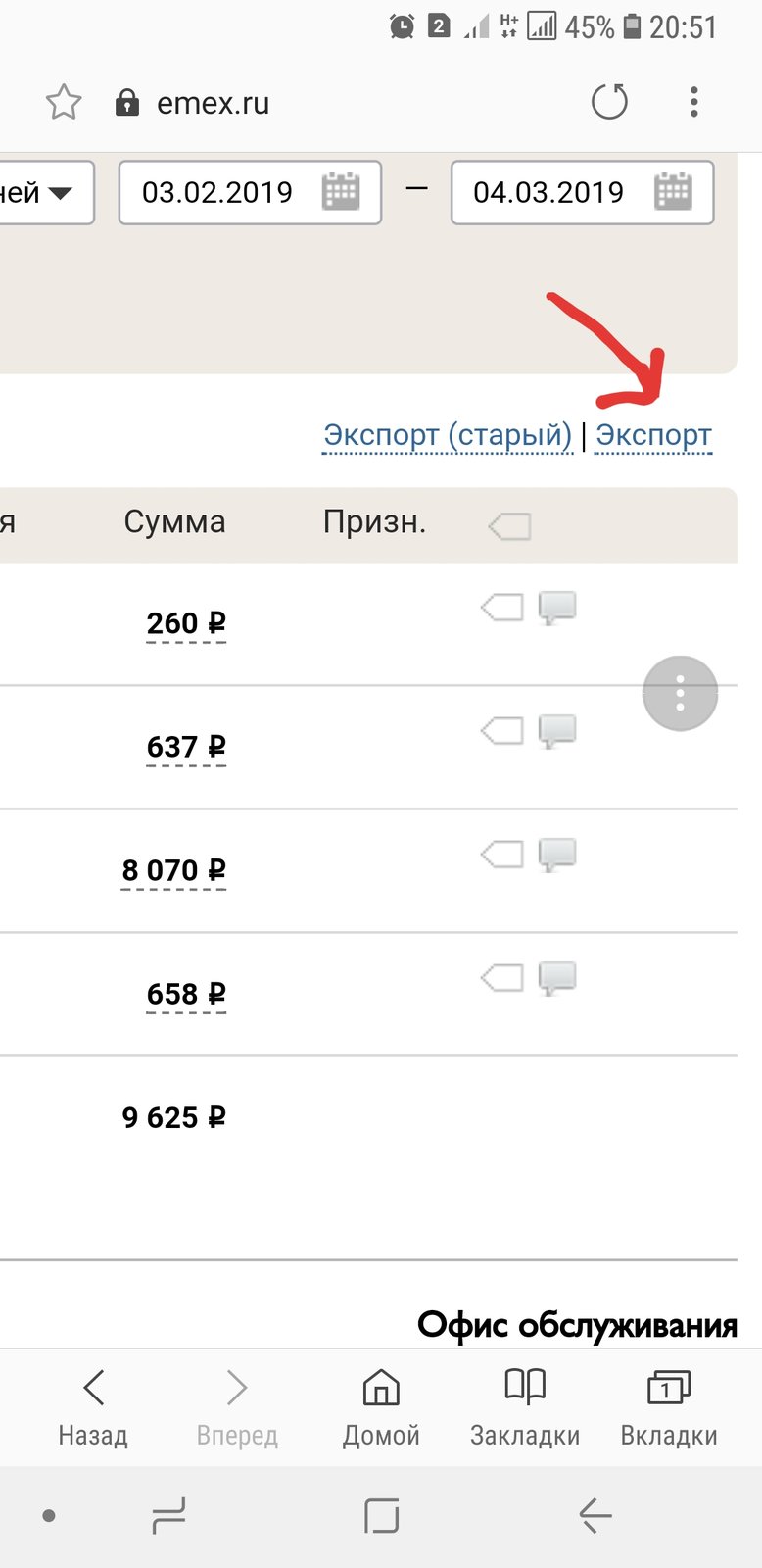Go back with the Назад button
762x1568 pixels.
click(x=93, y=1408)
